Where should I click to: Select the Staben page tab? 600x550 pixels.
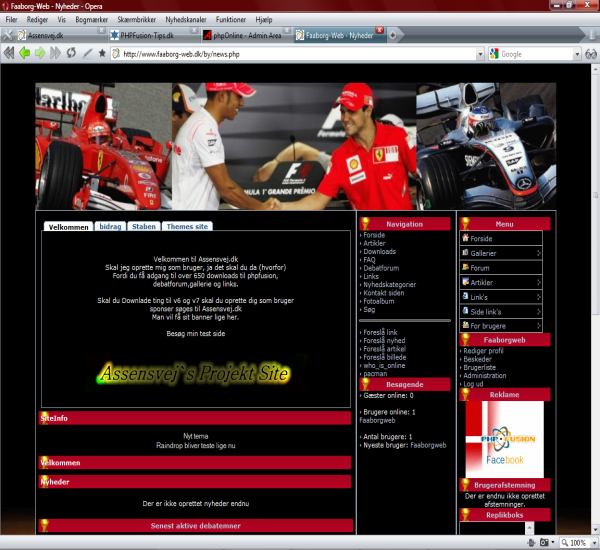pos(144,226)
